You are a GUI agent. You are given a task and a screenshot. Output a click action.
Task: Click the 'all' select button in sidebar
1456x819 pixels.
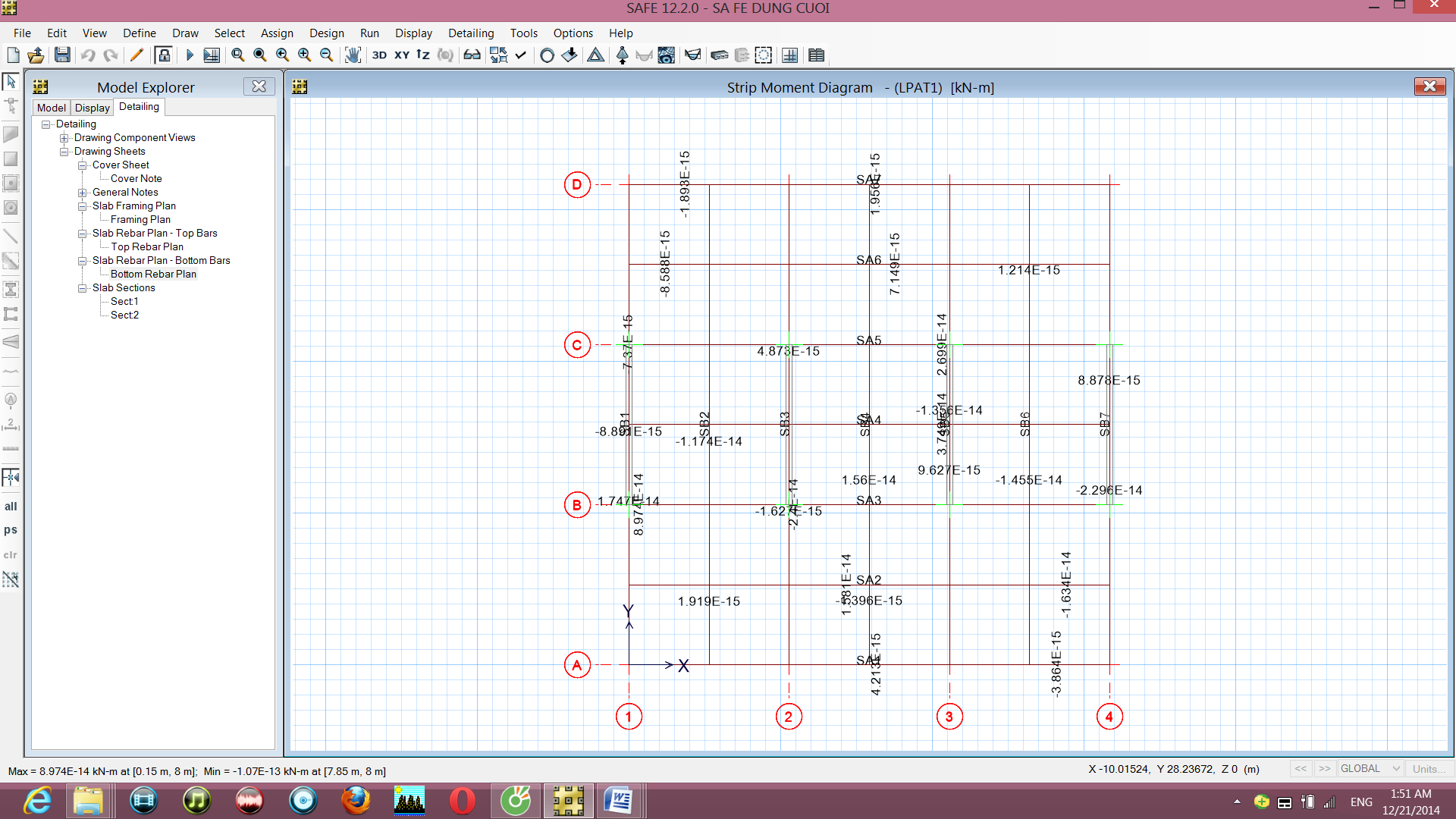coord(11,507)
